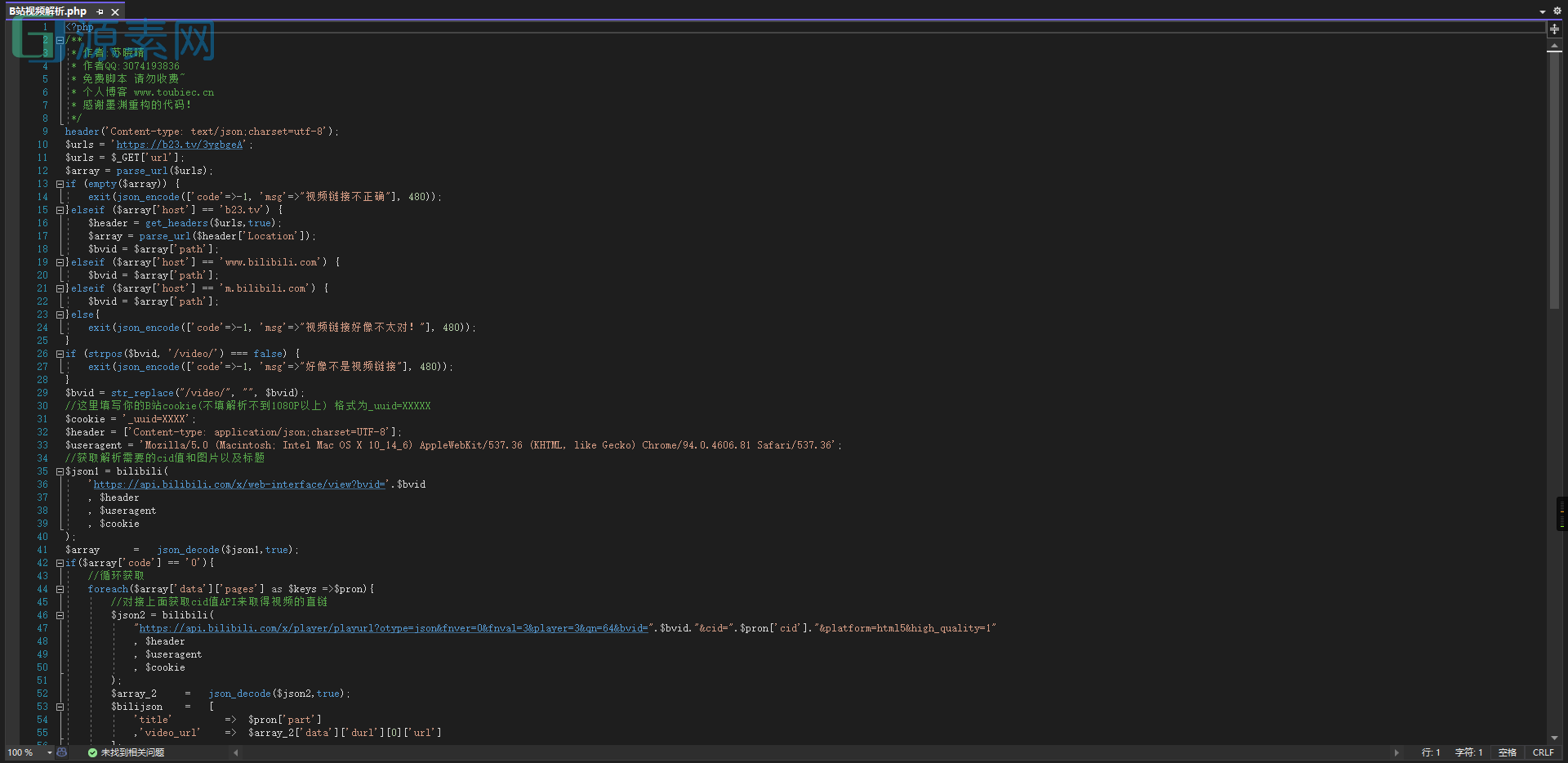The width and height of the screenshot is (1568, 763).
Task: Click horizontal scrollbar left arrow
Action: [236, 752]
